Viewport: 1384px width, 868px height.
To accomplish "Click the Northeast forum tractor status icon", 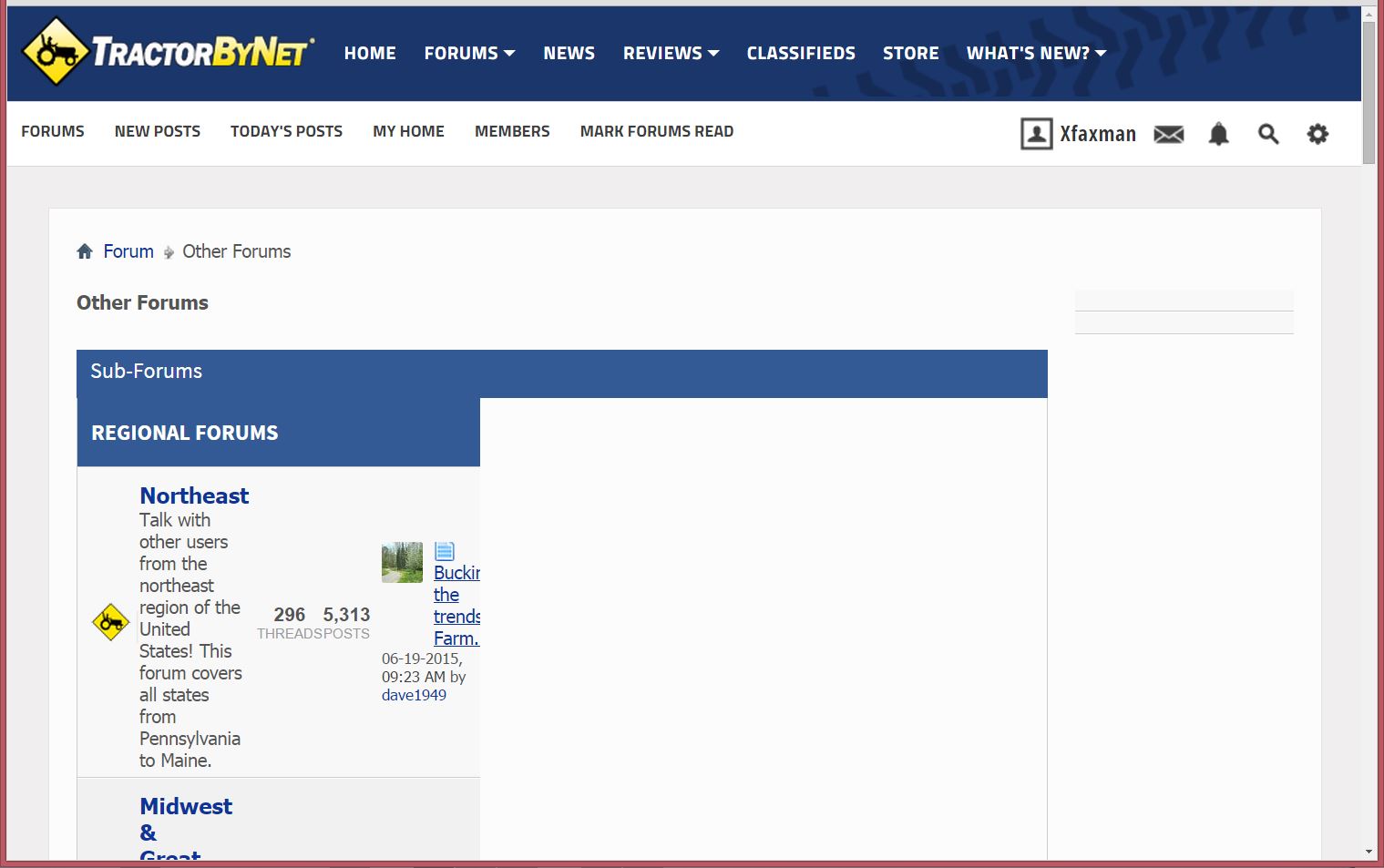I will coord(111,622).
